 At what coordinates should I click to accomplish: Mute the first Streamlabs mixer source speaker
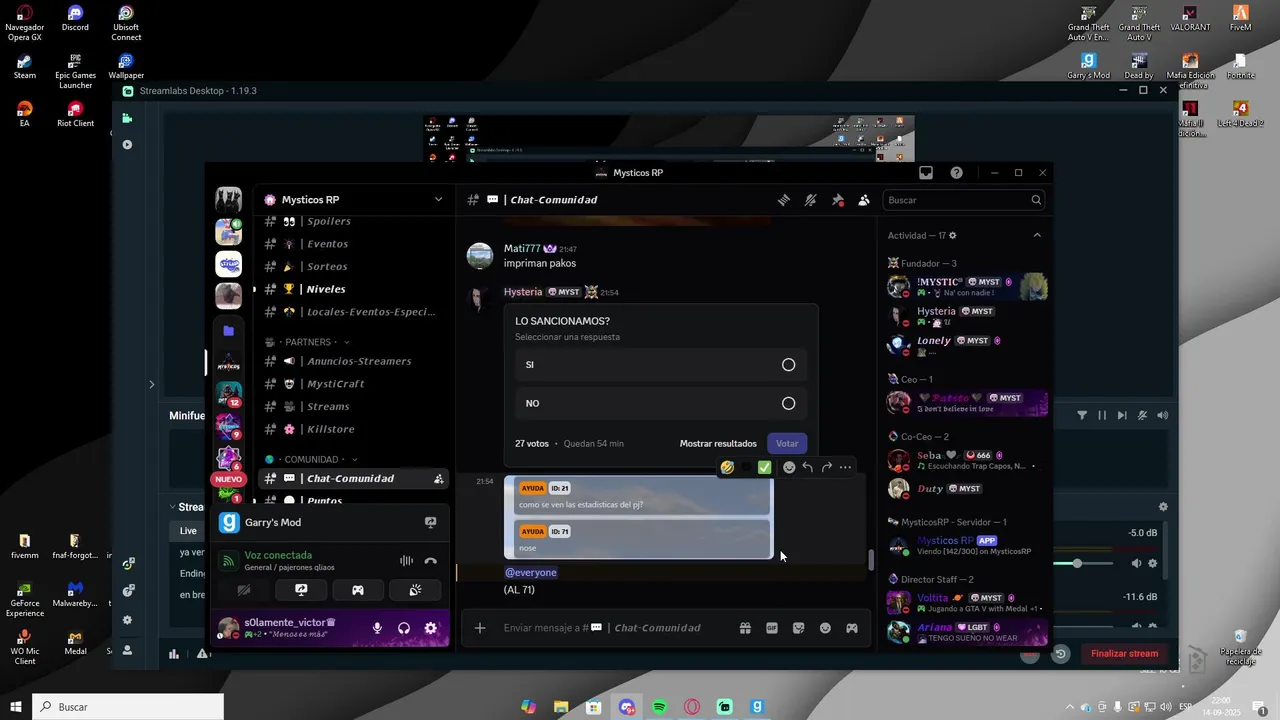click(1136, 563)
